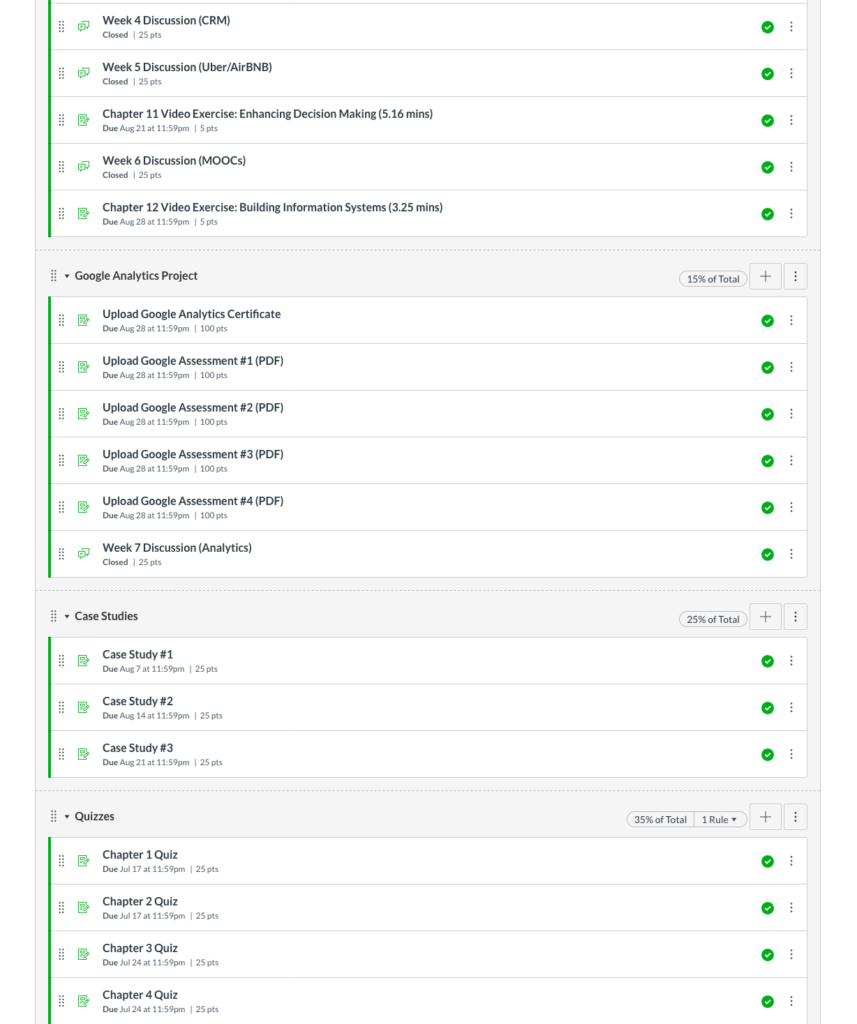Open Chapter 11 Video Exercise: Enhancing Decision Making
The width and height of the screenshot is (857, 1024).
[267, 114]
